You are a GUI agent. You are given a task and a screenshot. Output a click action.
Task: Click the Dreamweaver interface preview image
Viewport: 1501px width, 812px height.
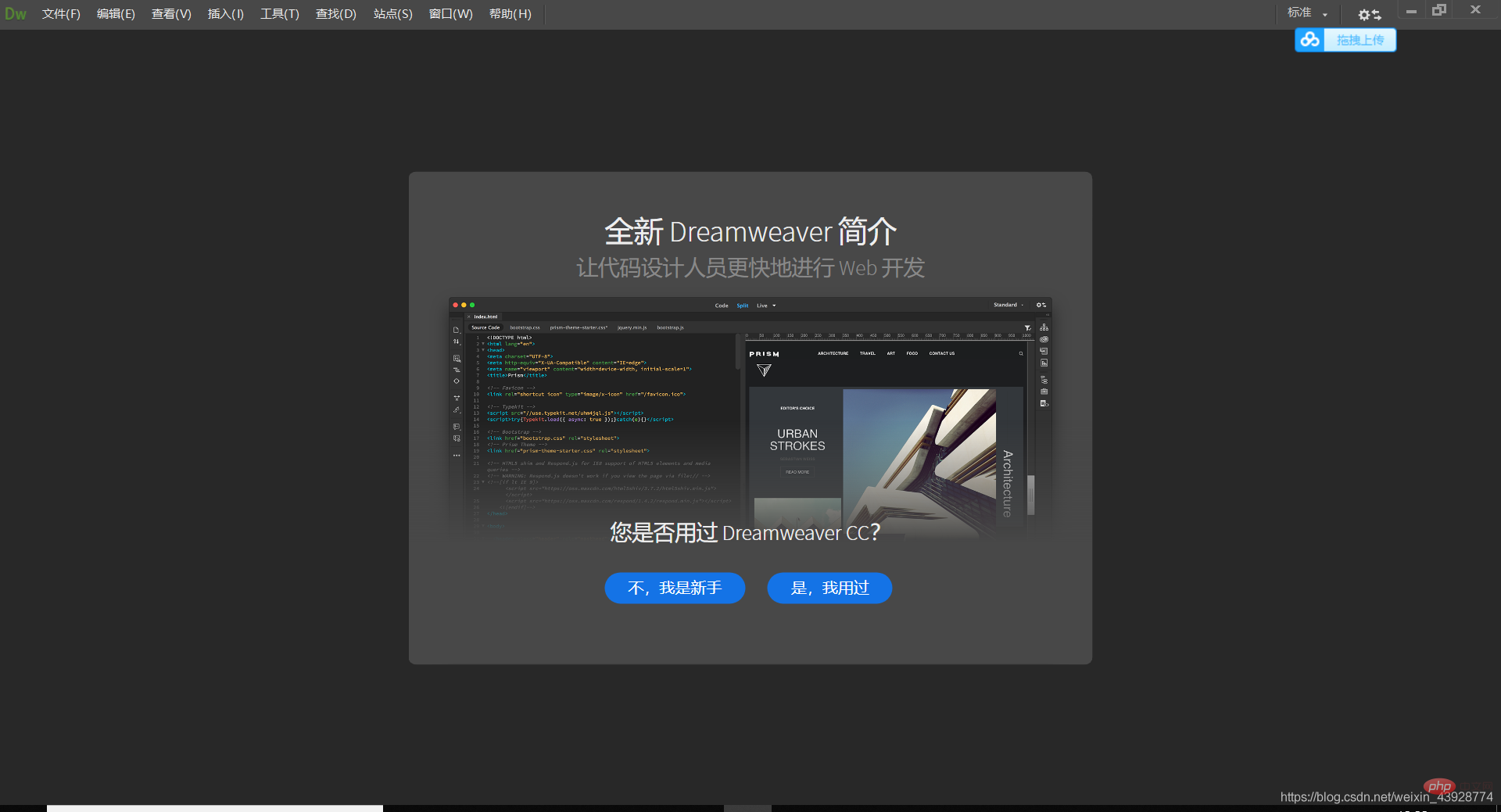pyautogui.click(x=750, y=418)
